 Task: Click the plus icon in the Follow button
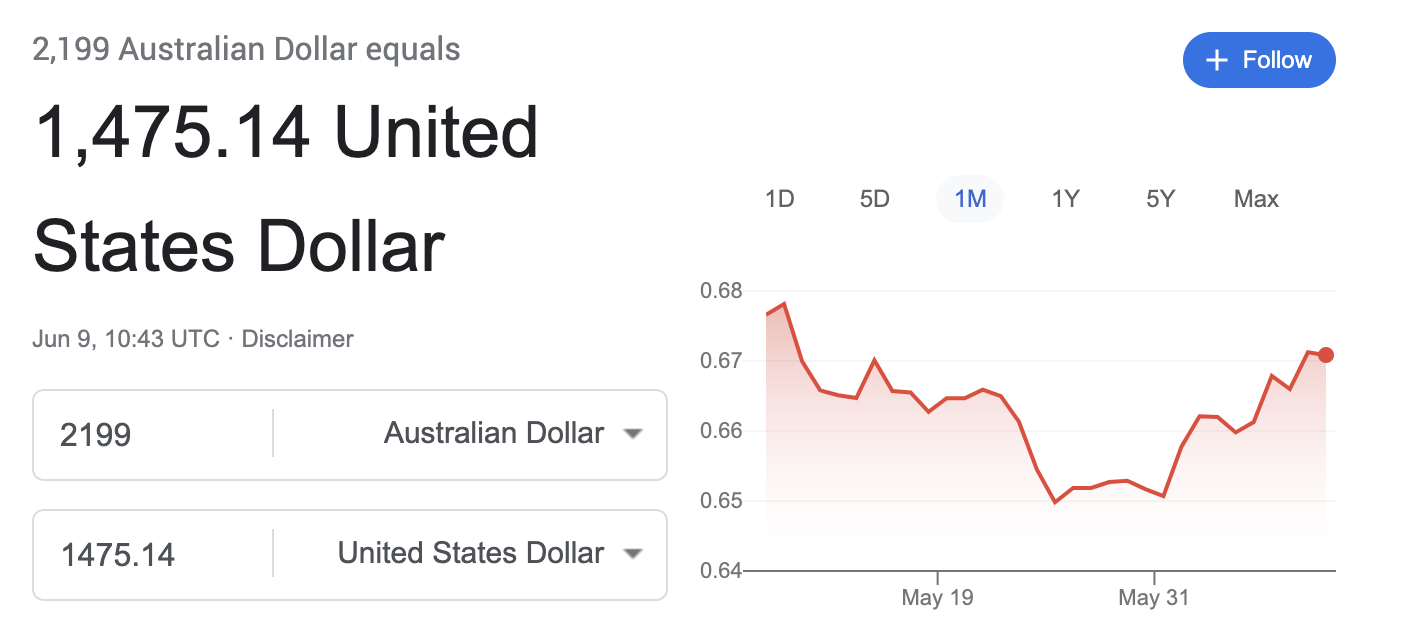click(1216, 61)
